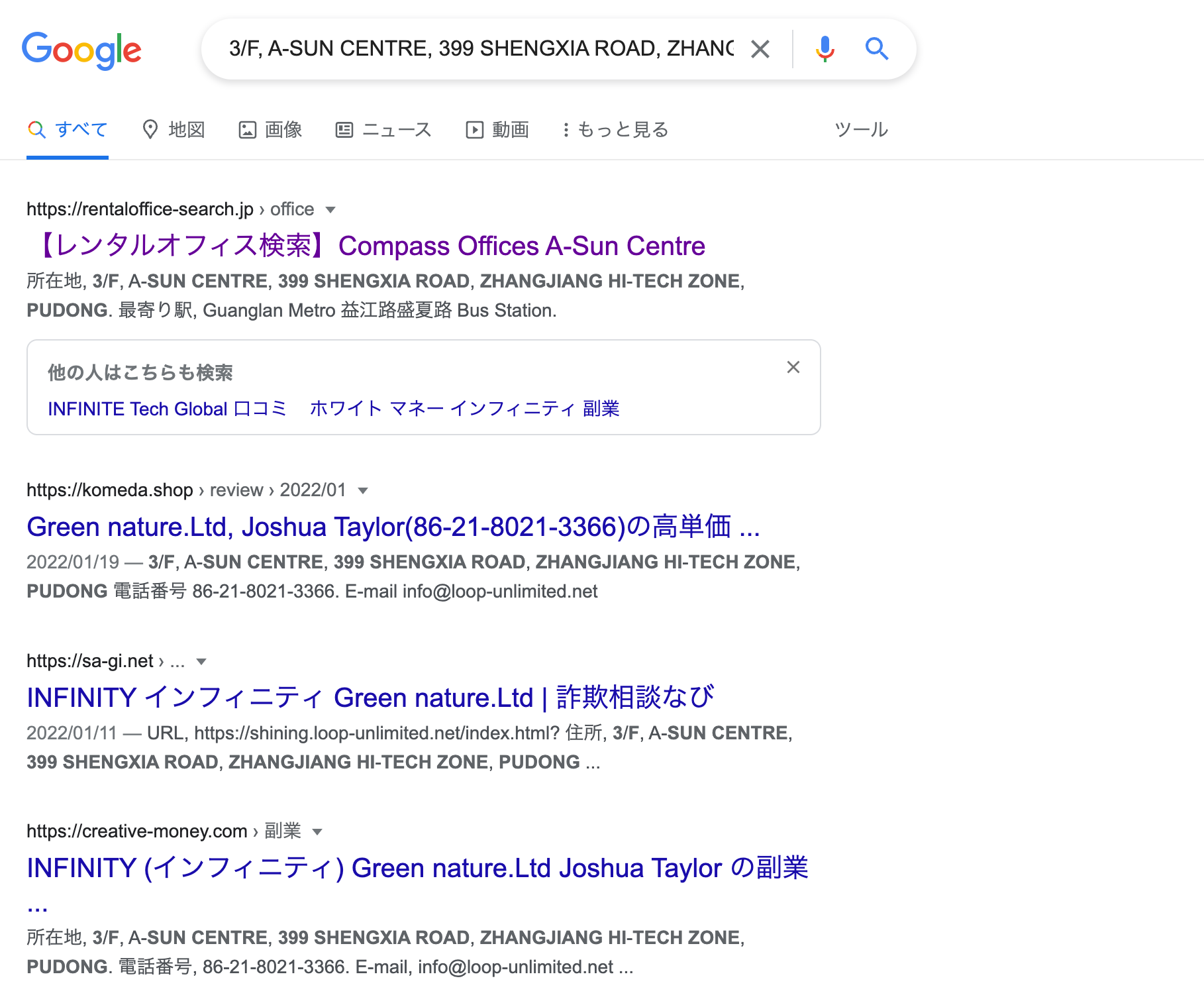Viewport: 1204px width, 1007px height.
Task: Search INFINITE Tech Global 口コミ suggestion
Action: pos(167,409)
